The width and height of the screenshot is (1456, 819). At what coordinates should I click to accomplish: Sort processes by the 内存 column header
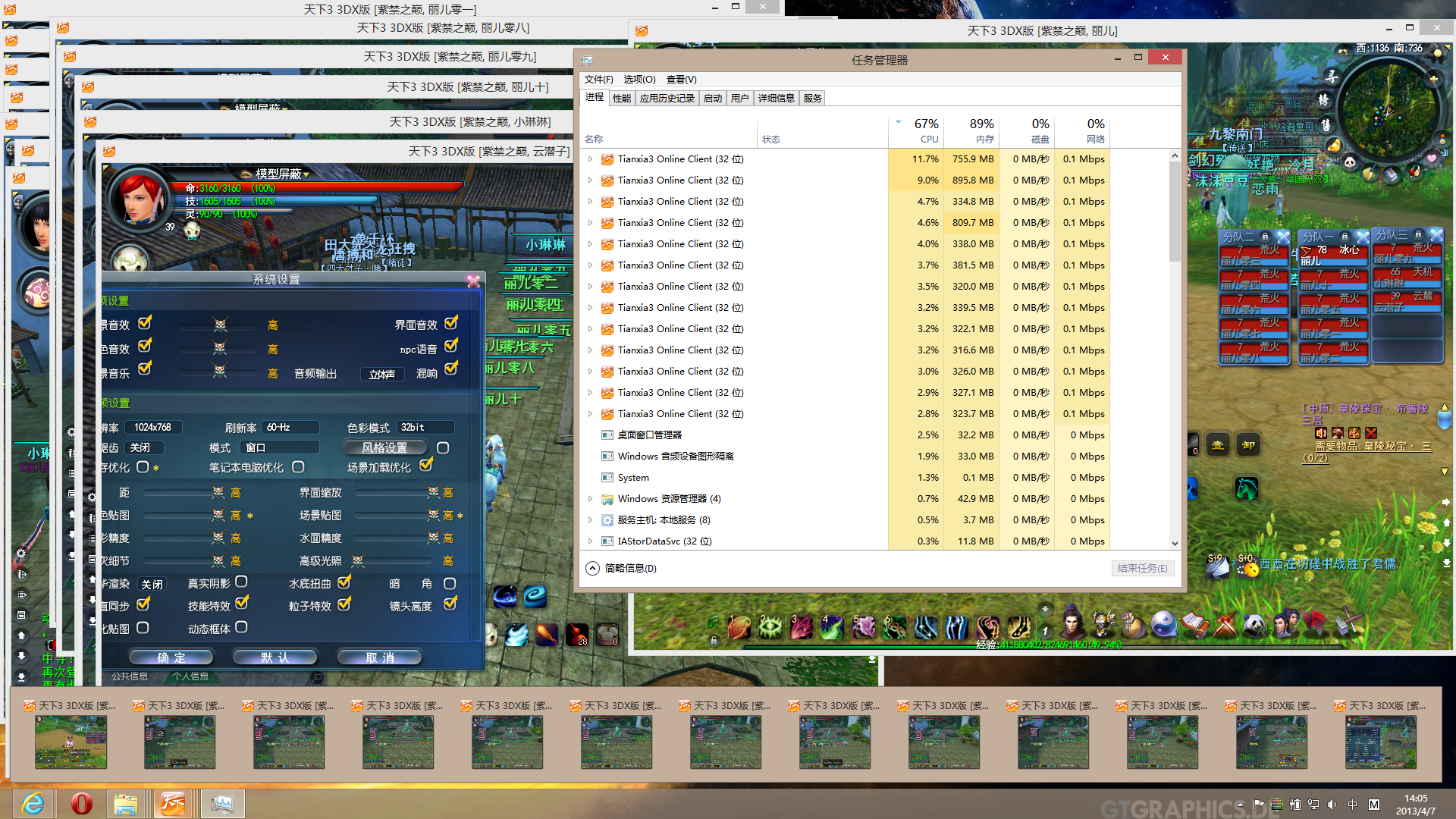[x=971, y=130]
